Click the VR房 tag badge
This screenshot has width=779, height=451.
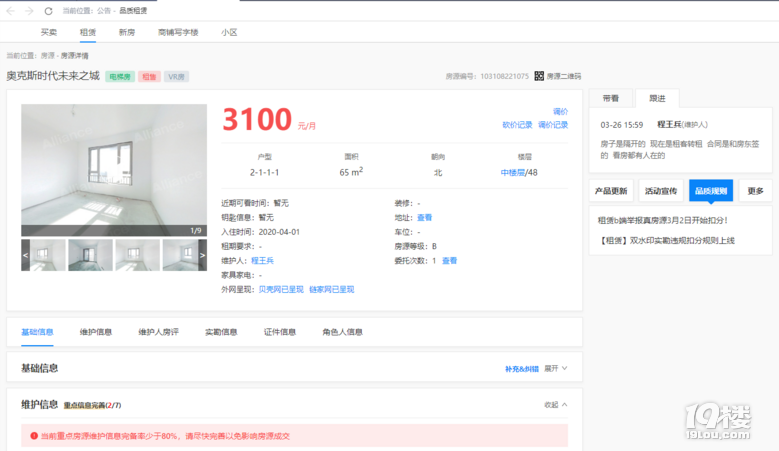176,76
